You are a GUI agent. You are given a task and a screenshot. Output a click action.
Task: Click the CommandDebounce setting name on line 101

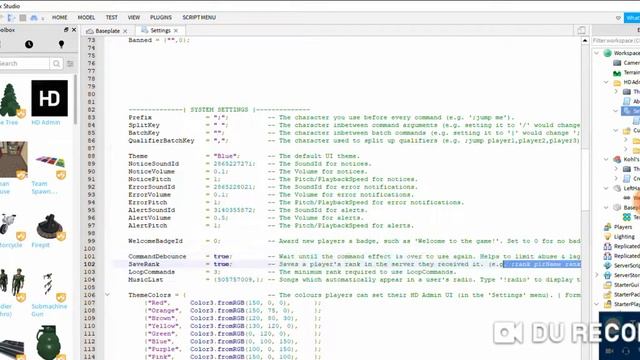[157, 256]
